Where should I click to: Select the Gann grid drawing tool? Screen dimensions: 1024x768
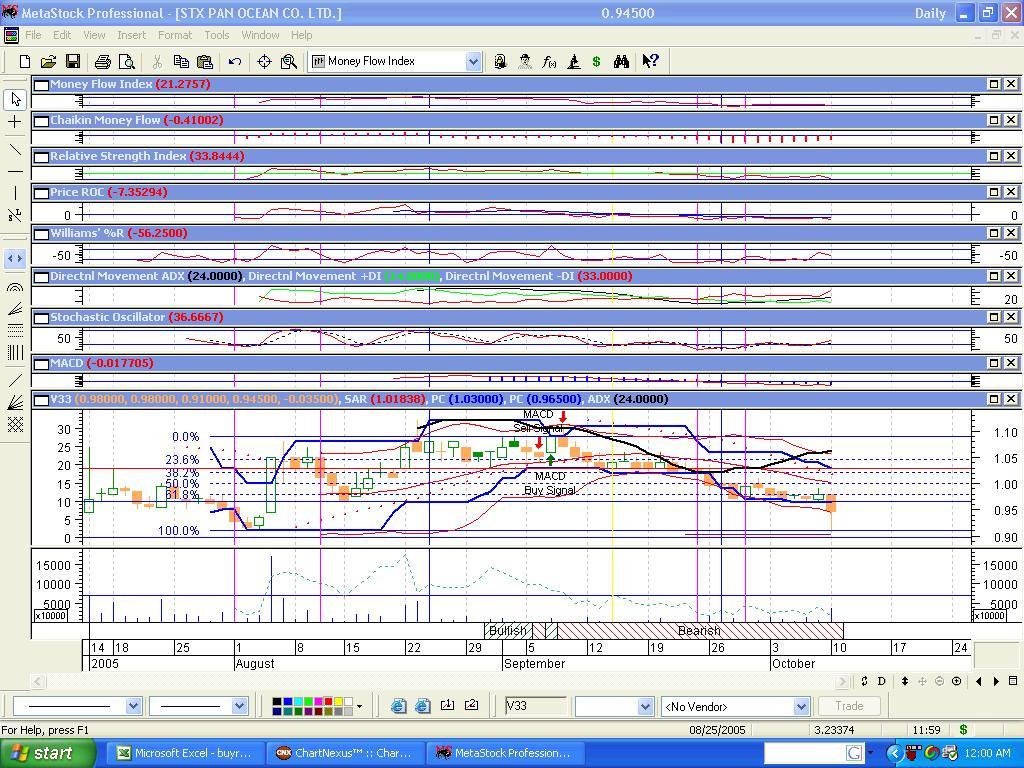(15, 424)
